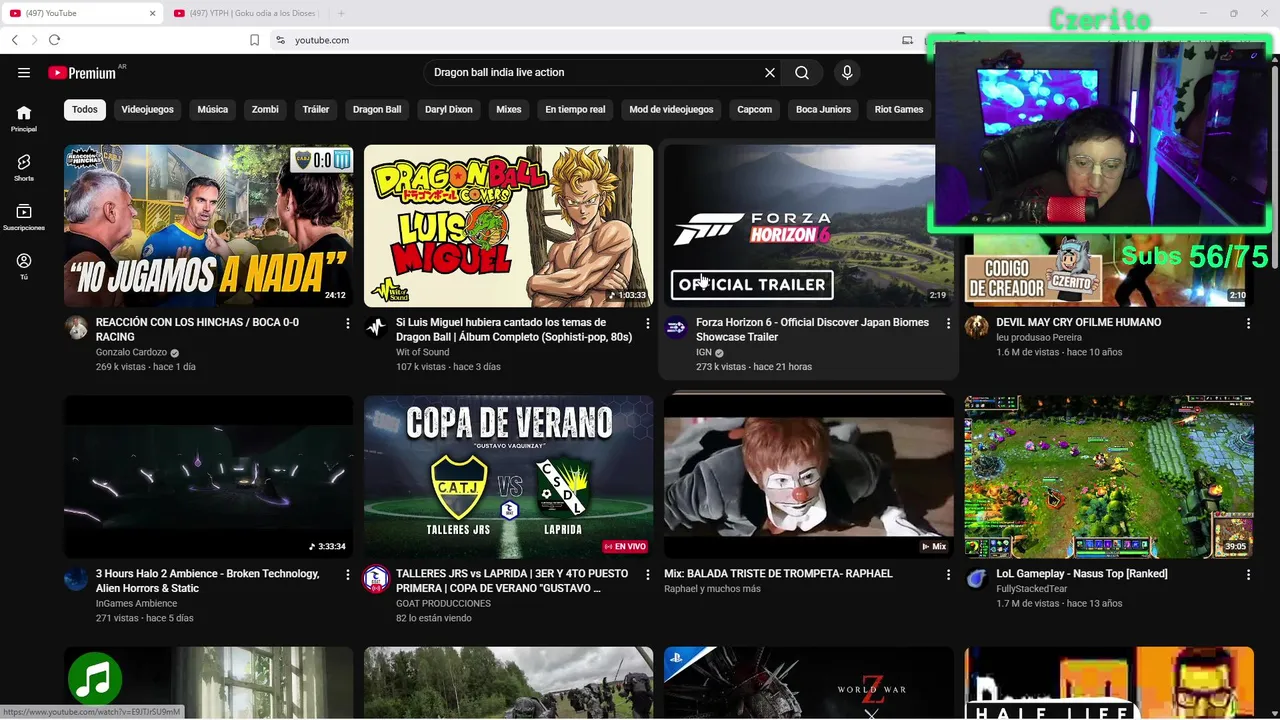1280x720 pixels.
Task: Open options for Halo 2 Ambience video
Action: click(348, 574)
